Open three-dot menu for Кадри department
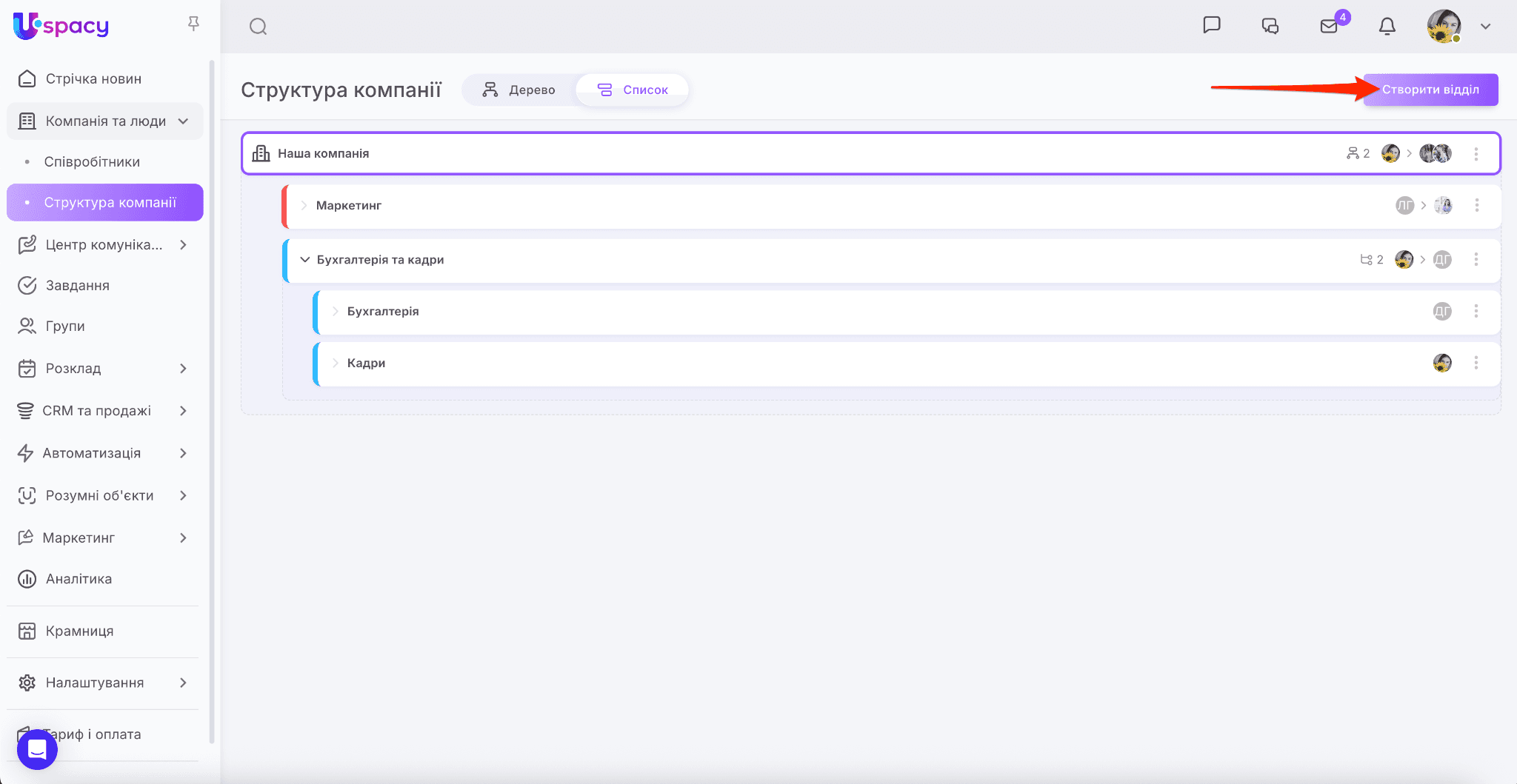This screenshot has width=1517, height=784. [1476, 363]
